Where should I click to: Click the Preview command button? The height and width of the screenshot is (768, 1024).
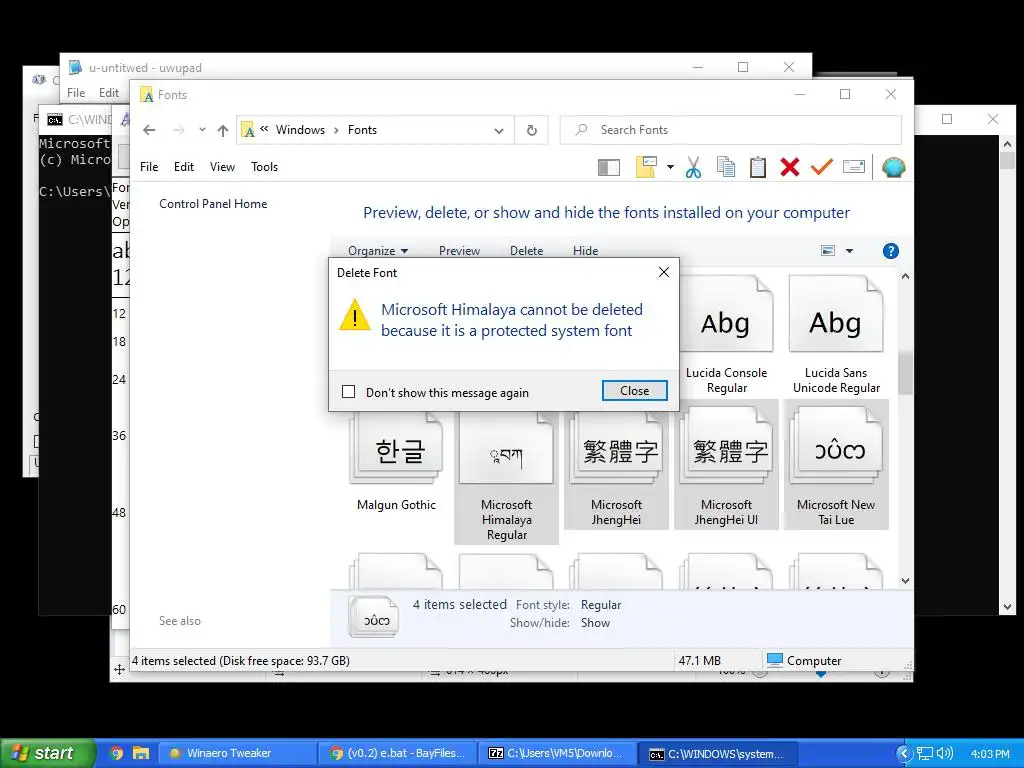pyautogui.click(x=459, y=251)
